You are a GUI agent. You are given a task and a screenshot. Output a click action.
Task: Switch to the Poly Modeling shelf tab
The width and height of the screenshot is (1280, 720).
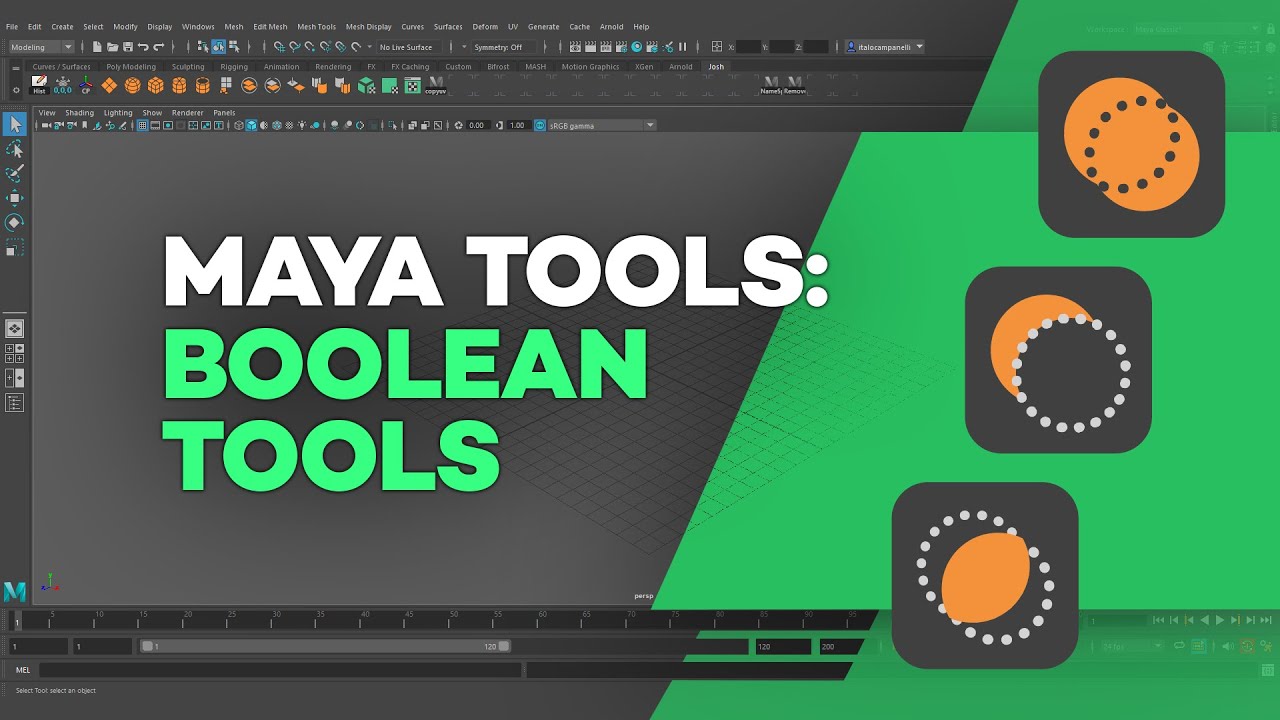click(x=131, y=67)
